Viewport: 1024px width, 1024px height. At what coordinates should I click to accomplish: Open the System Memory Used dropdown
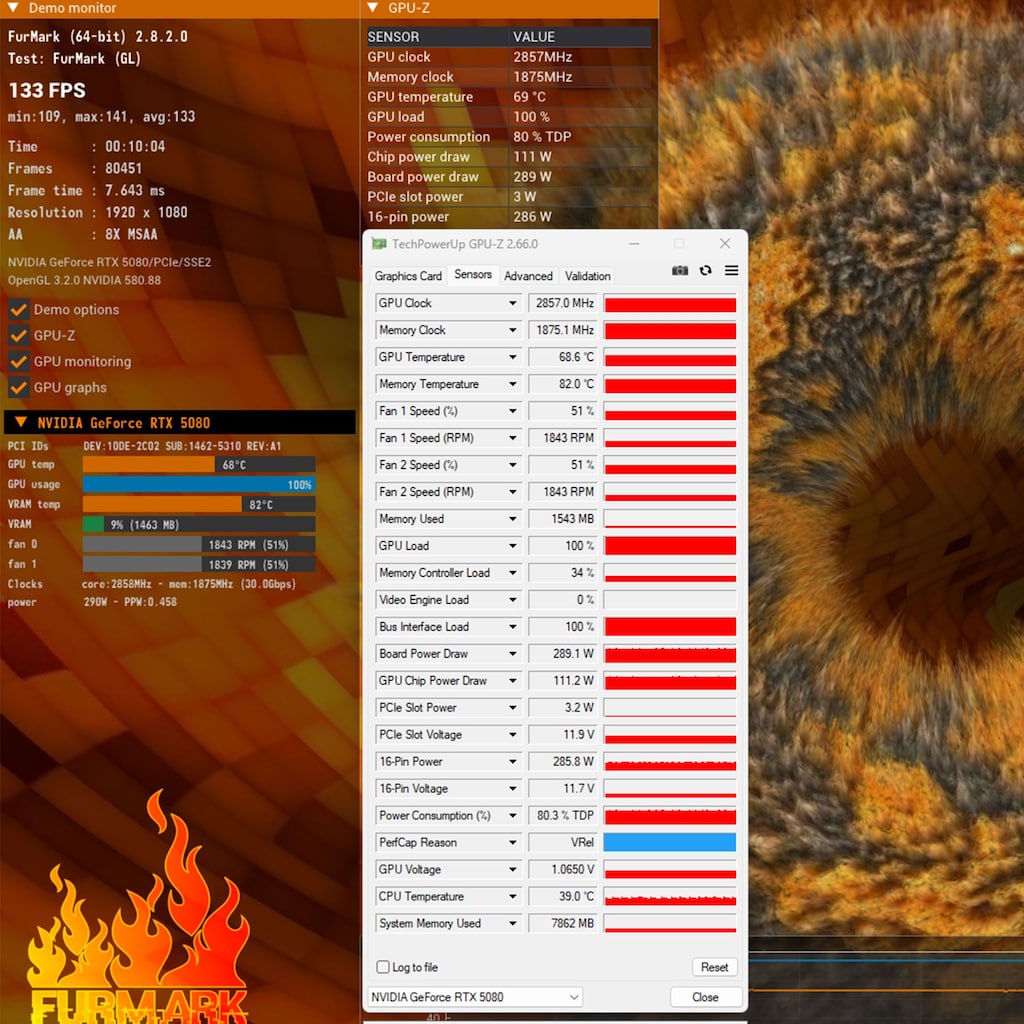pyautogui.click(x=513, y=923)
